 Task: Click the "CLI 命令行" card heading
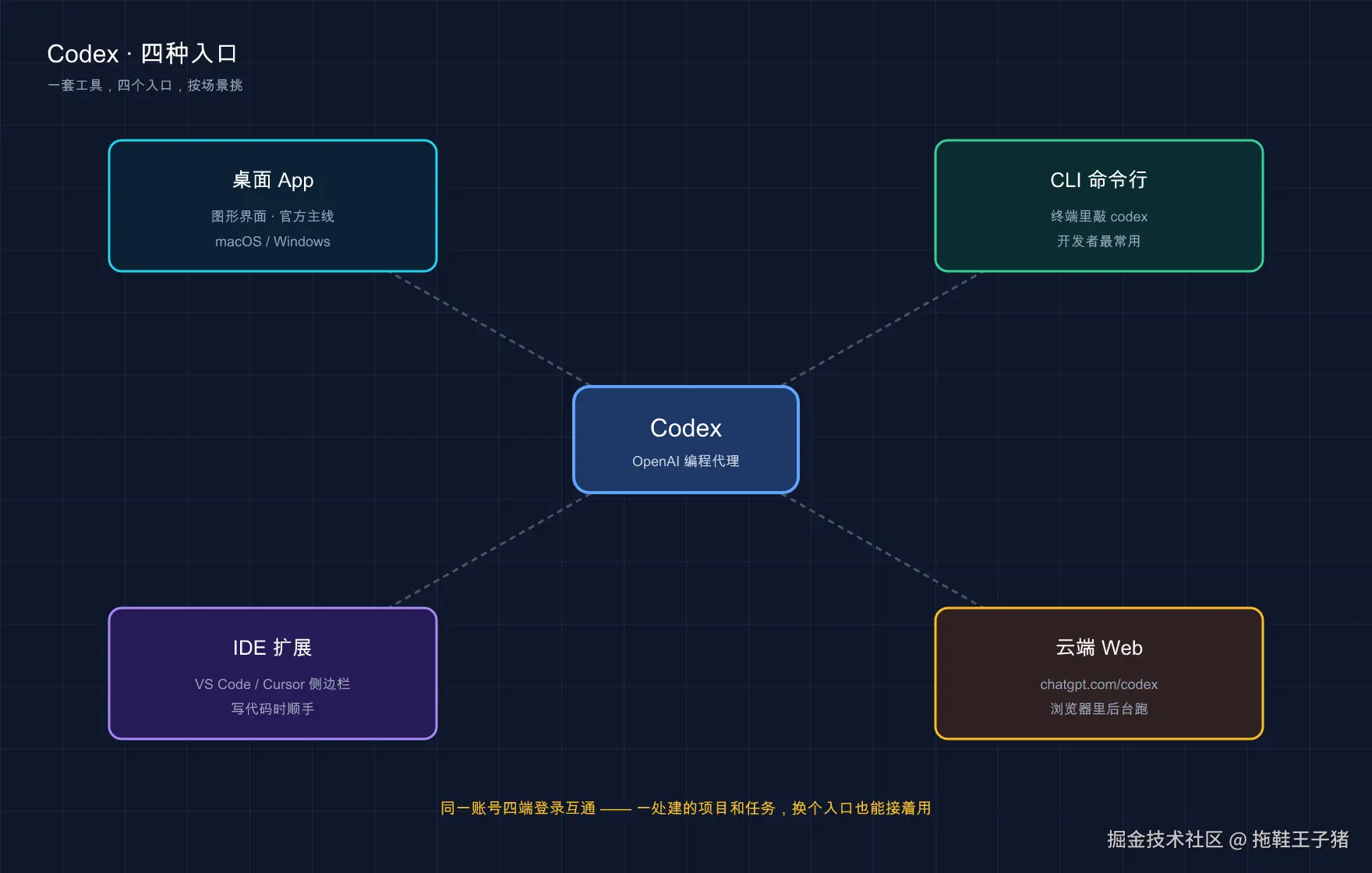click(1099, 180)
